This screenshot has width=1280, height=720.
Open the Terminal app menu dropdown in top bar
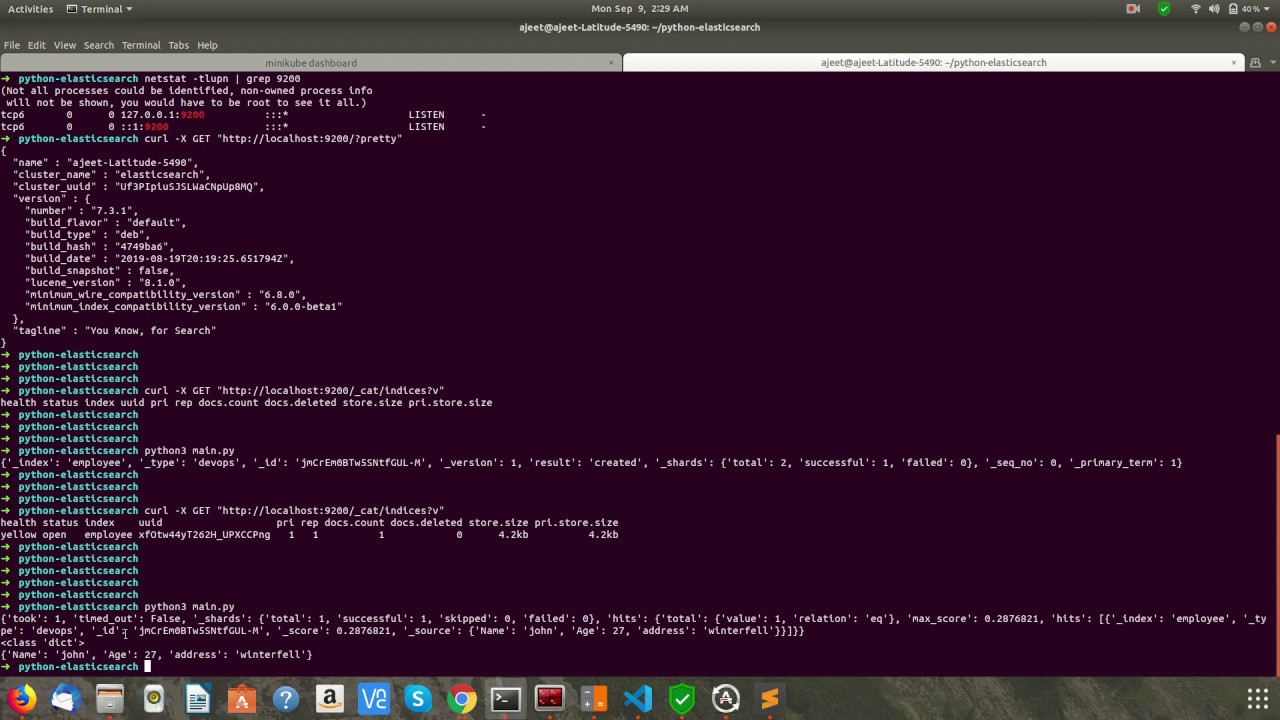tap(99, 9)
